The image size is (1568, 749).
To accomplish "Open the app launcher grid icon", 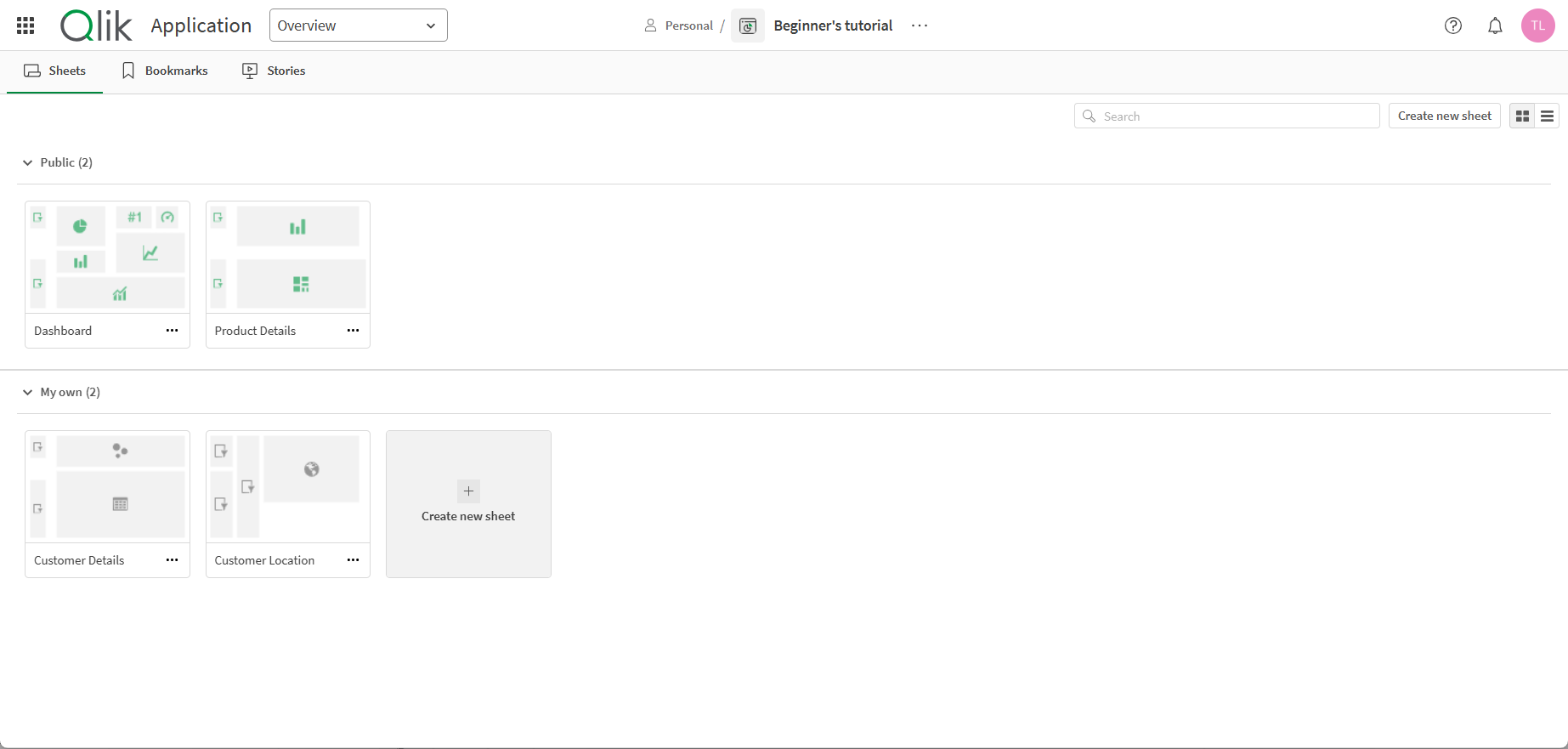I will point(25,26).
